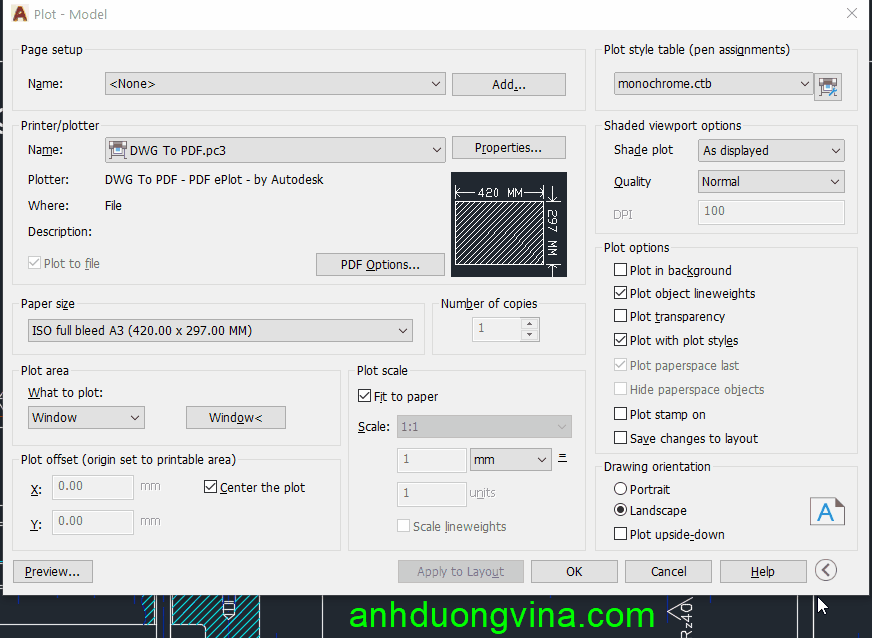Click the landscape orientation preview icon
This screenshot has height=638, width=872.
pyautogui.click(x=826, y=512)
